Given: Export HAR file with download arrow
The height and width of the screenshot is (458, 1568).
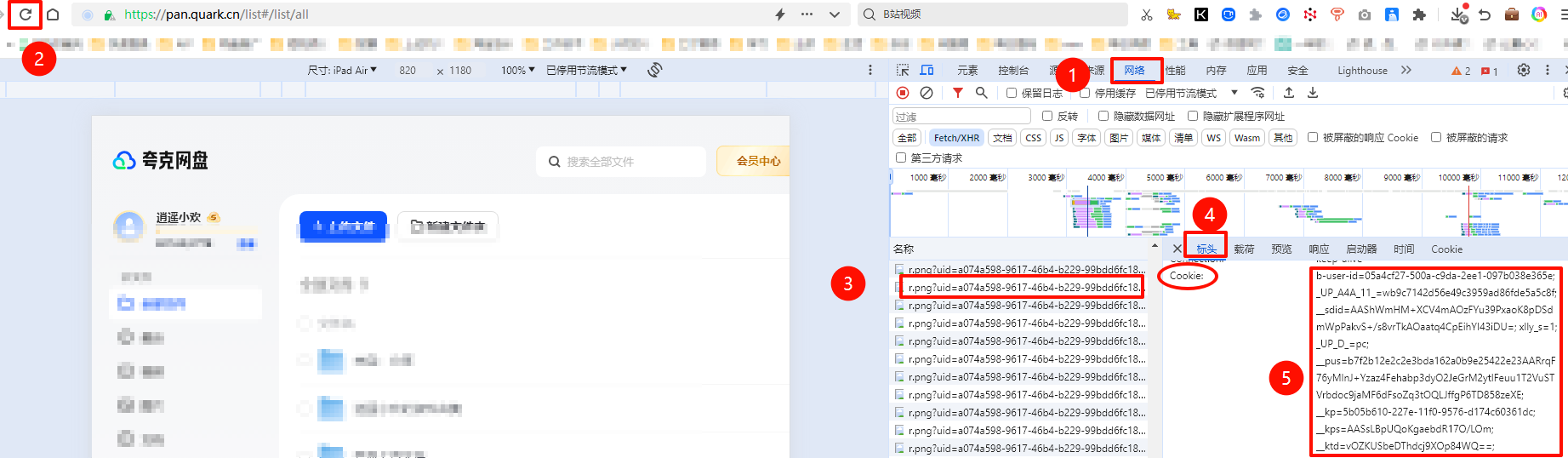Looking at the screenshot, I should (1313, 93).
